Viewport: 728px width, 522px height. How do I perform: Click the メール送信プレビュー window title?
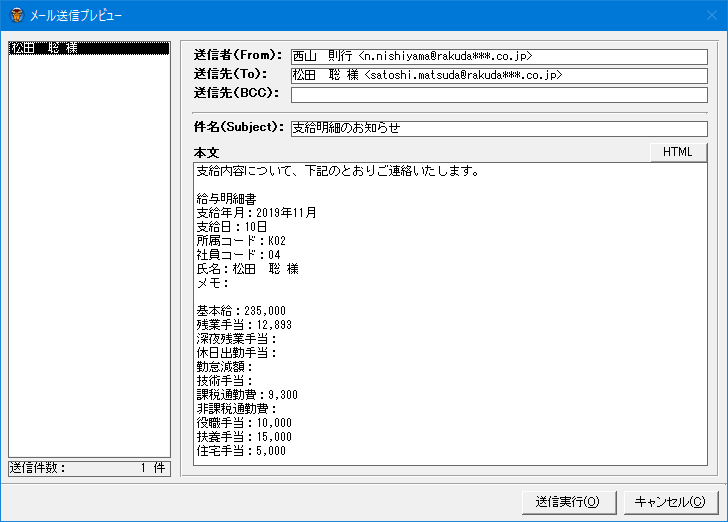click(x=76, y=15)
